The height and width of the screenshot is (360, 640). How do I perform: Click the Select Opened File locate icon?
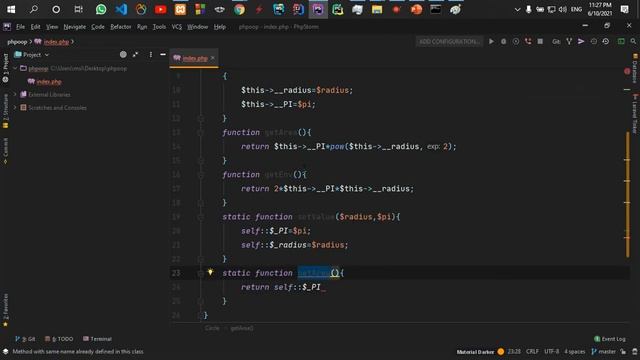123,55
